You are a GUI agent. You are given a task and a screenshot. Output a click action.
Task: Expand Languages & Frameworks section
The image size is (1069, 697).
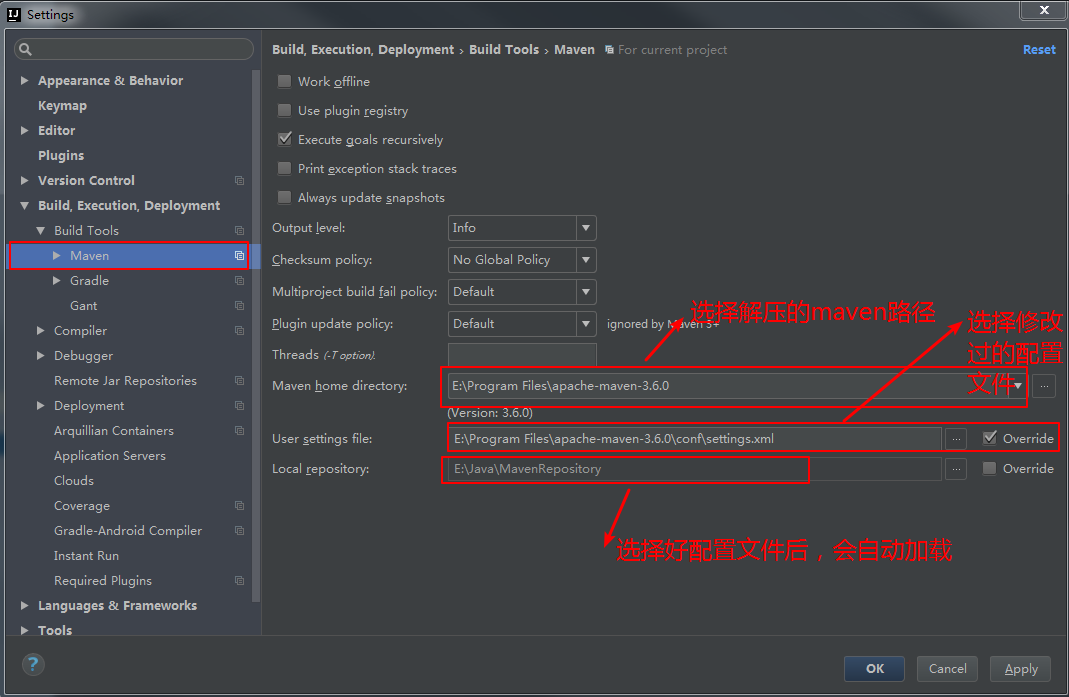coord(25,606)
